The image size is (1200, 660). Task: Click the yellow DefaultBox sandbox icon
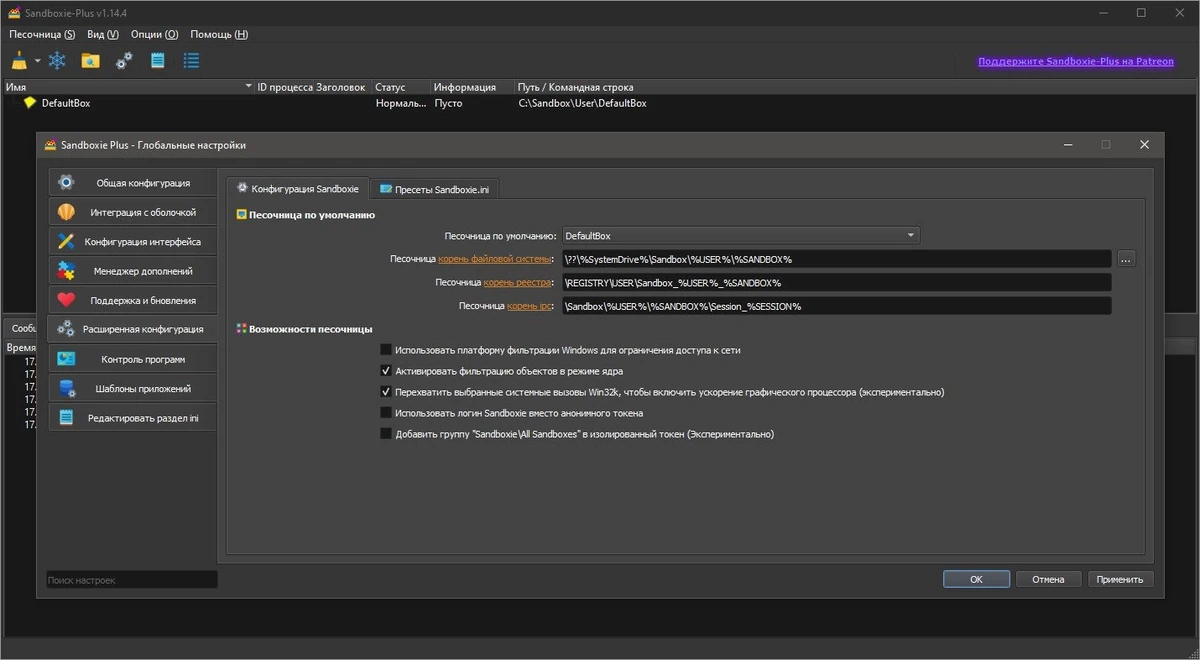pyautogui.click(x=30, y=103)
